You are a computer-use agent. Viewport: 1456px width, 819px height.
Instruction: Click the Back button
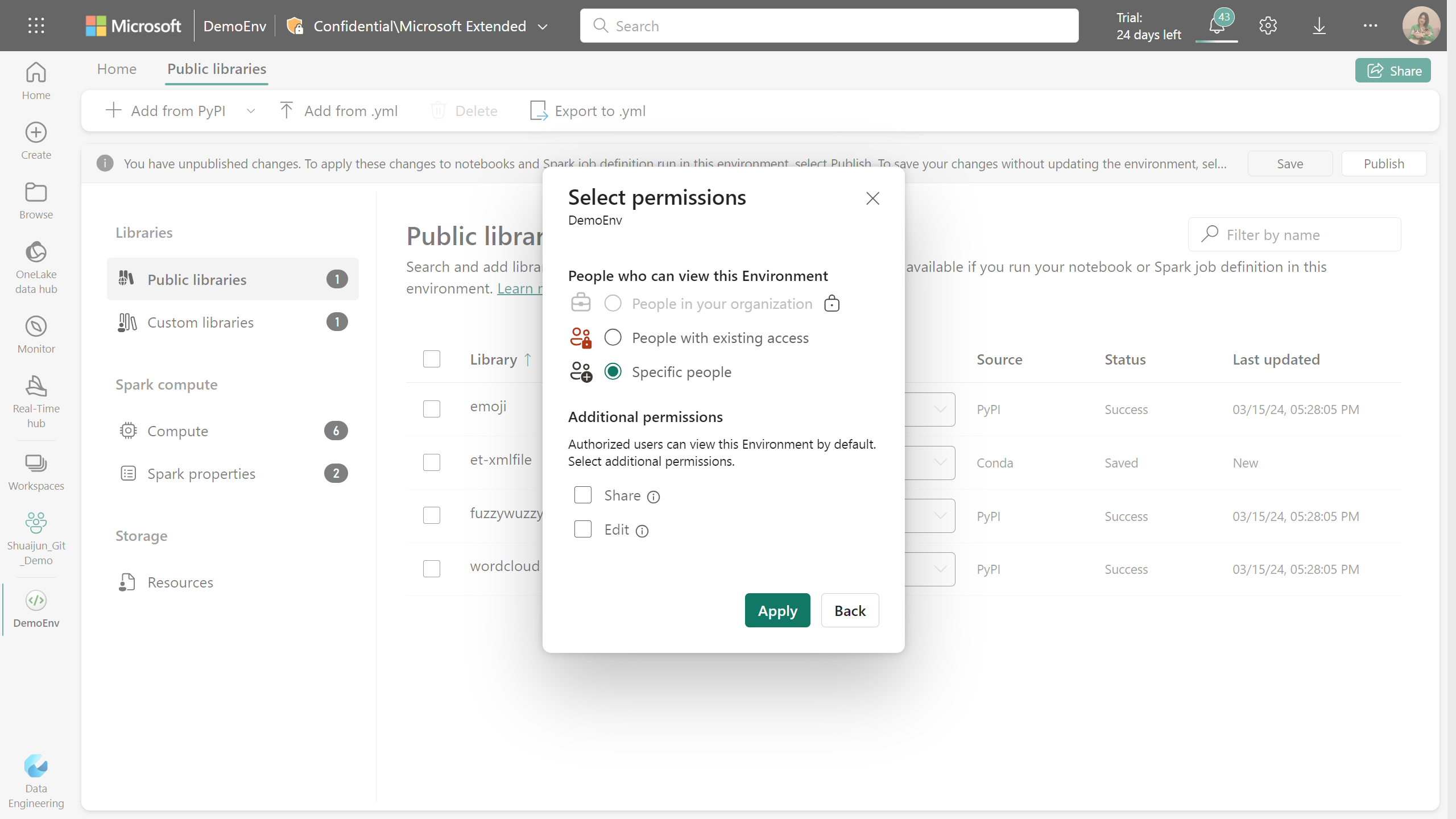(x=849, y=610)
